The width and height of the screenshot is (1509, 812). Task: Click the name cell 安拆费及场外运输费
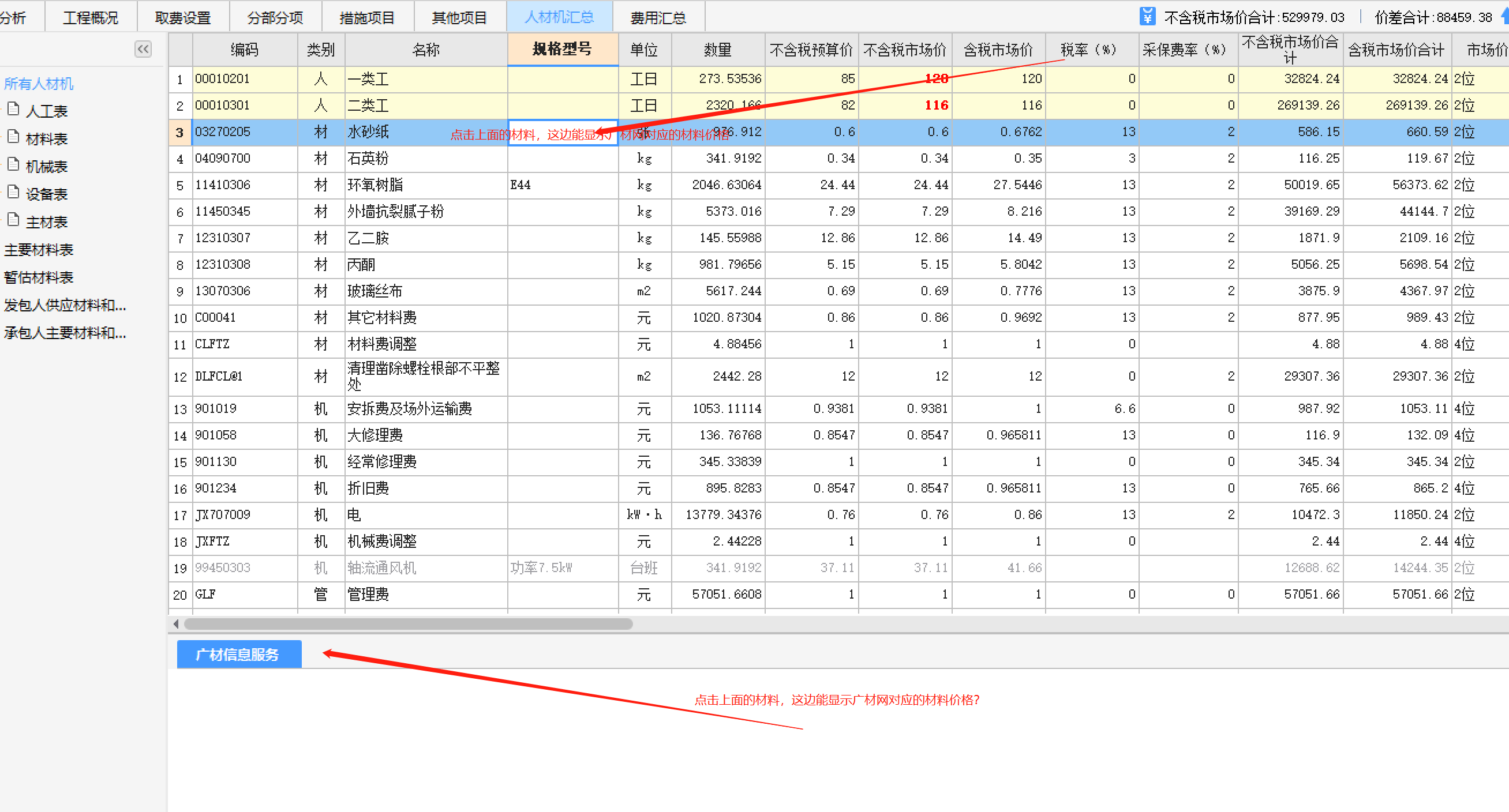click(x=426, y=409)
